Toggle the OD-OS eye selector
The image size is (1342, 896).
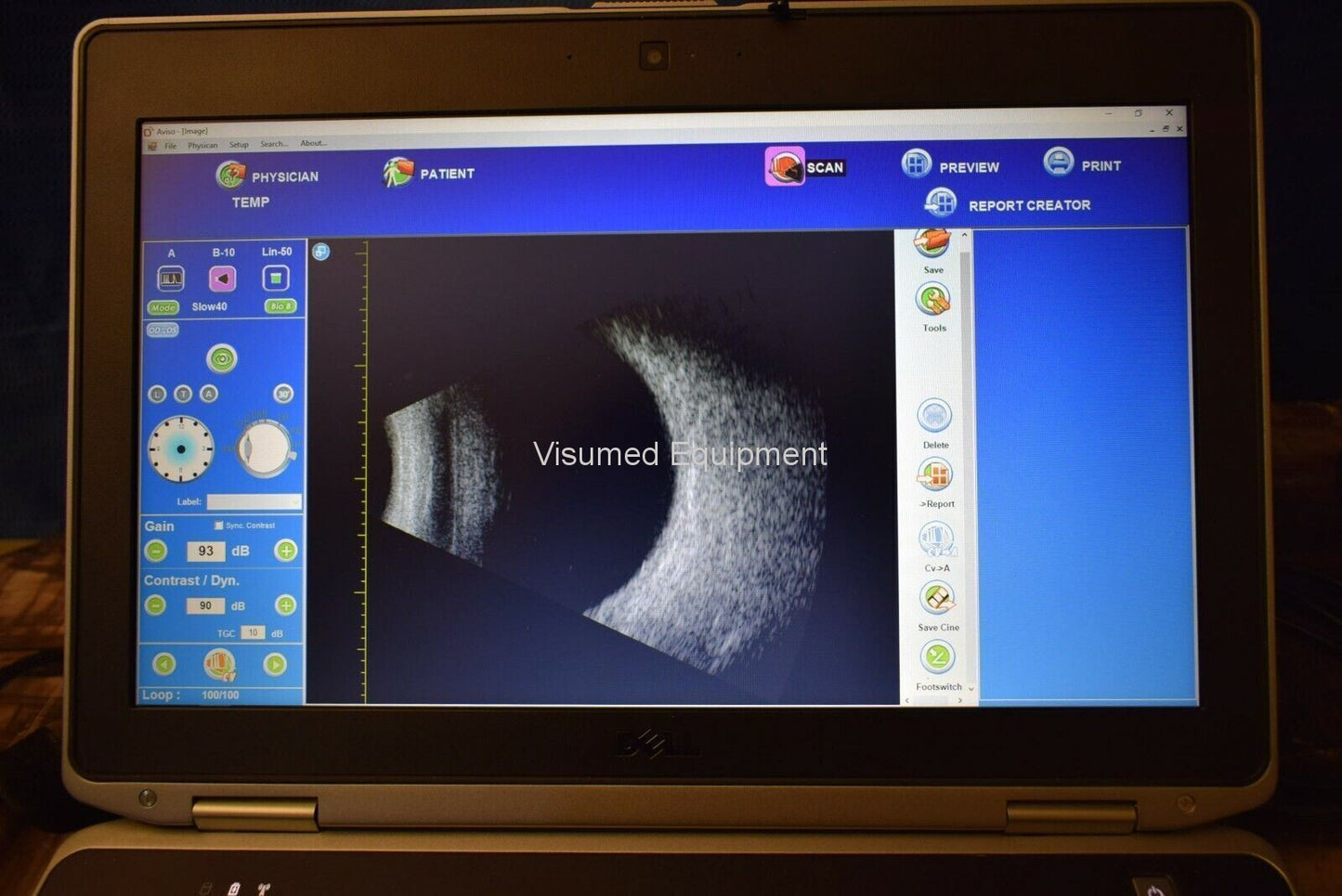163,331
